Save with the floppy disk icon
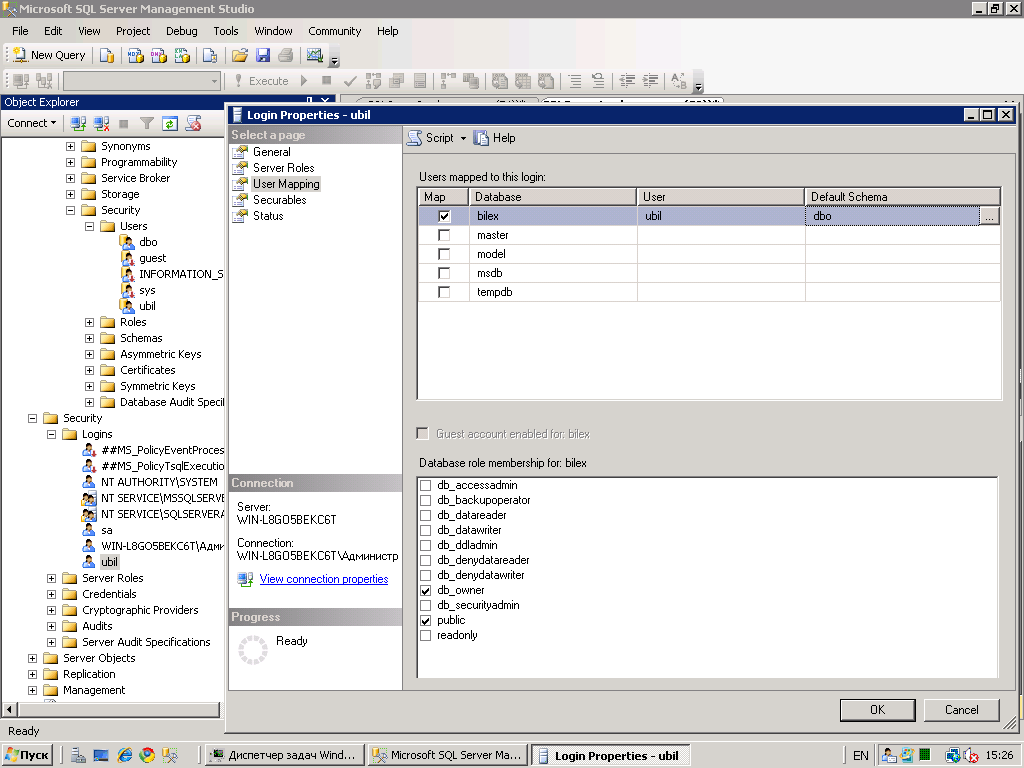1024x768 pixels. (263, 56)
